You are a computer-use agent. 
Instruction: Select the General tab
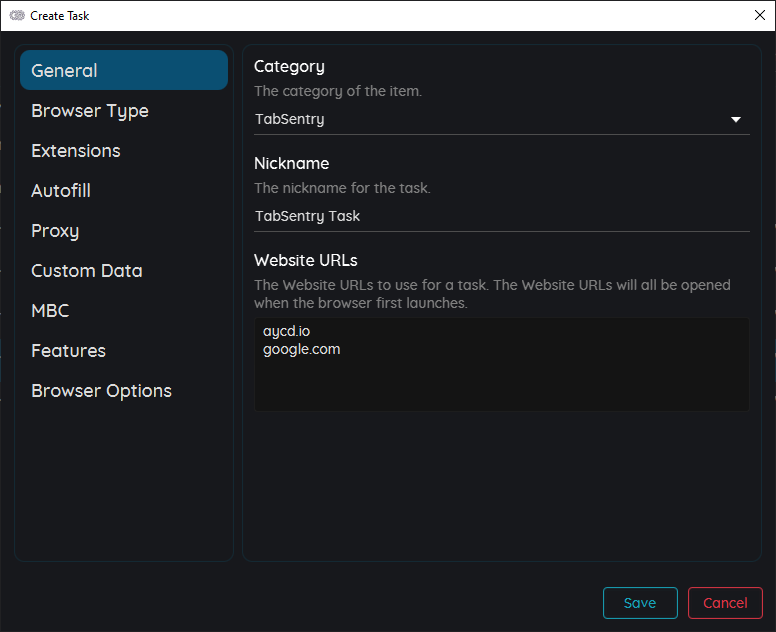[124, 70]
